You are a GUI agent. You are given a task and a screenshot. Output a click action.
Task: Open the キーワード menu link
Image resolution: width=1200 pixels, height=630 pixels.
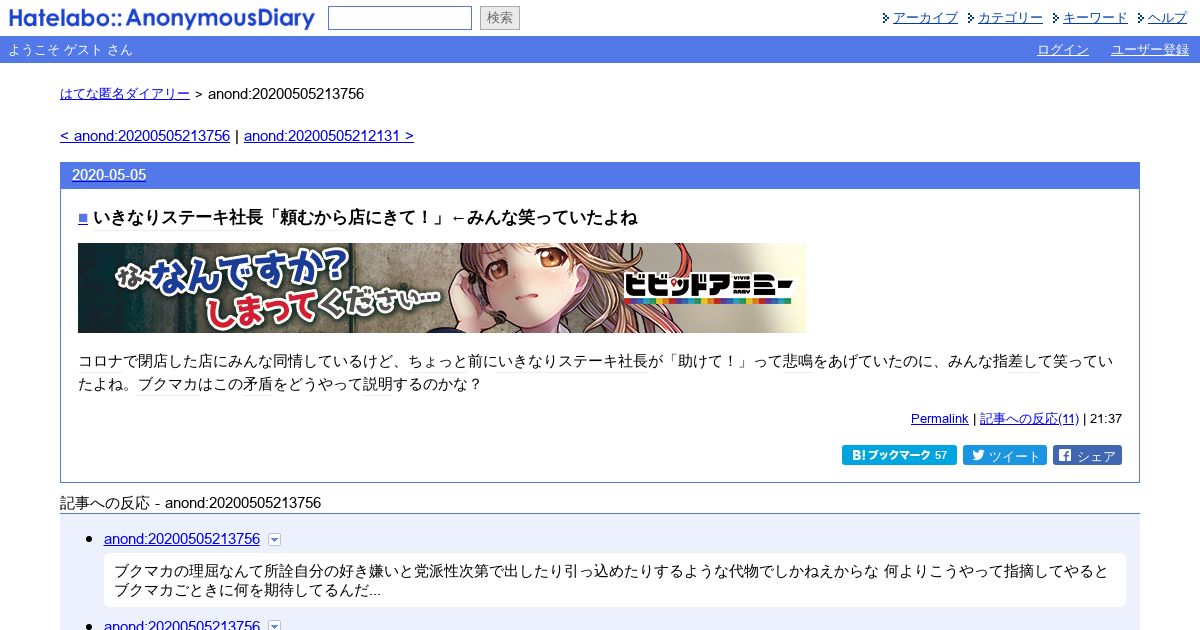pyautogui.click(x=1095, y=18)
